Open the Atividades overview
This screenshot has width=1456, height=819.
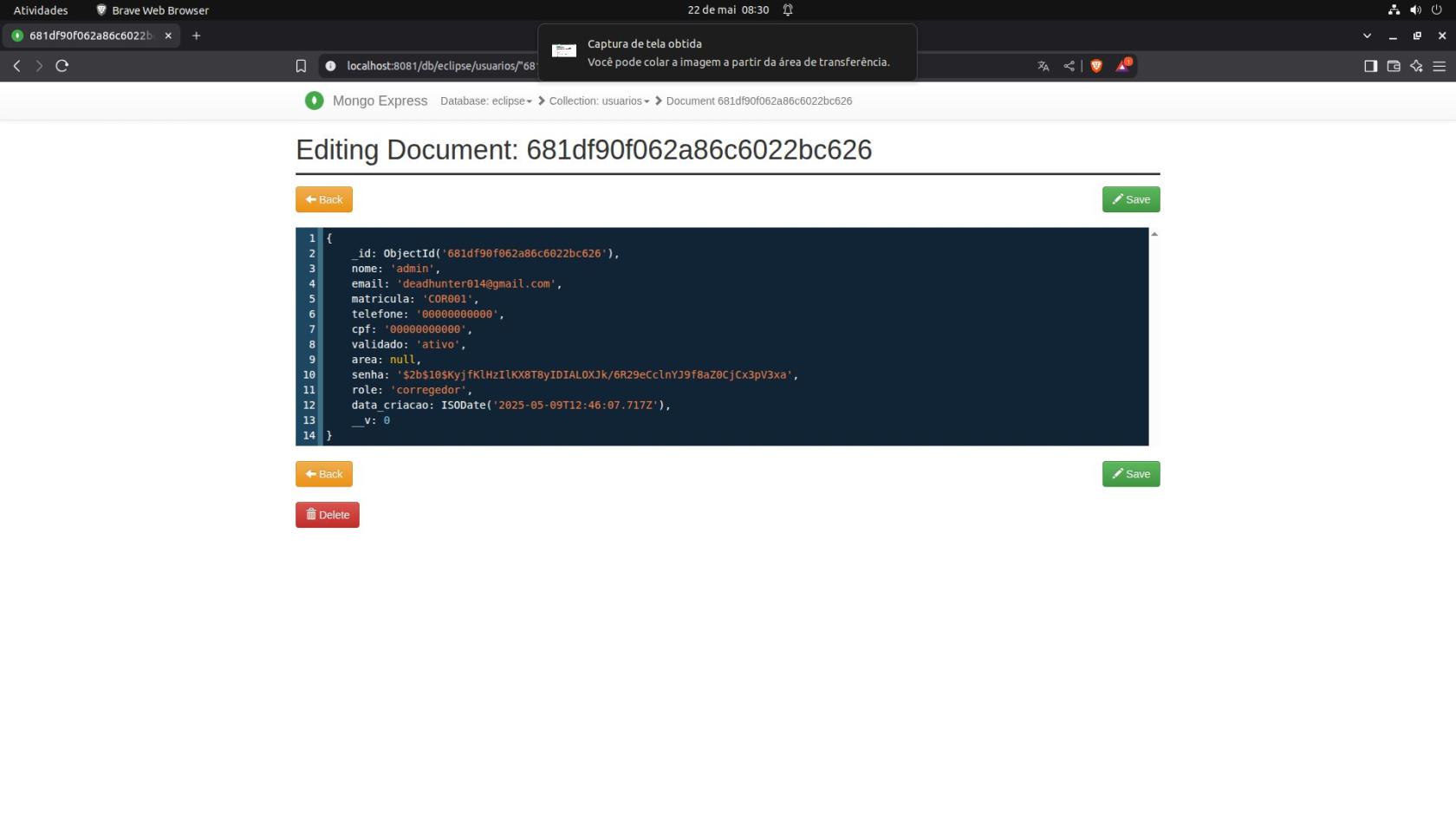tap(41, 10)
